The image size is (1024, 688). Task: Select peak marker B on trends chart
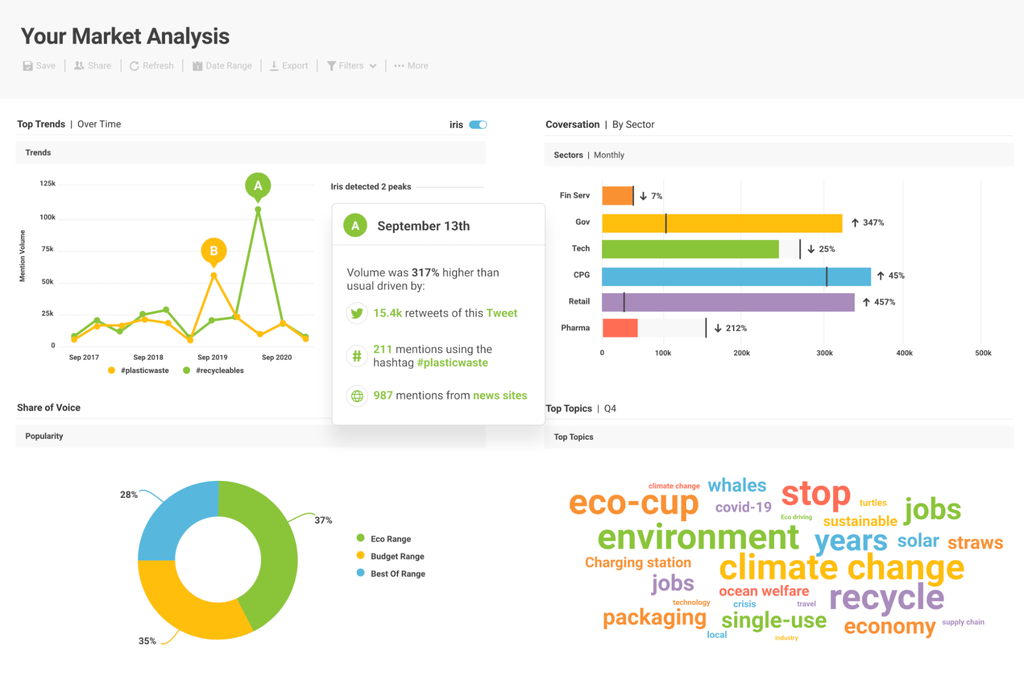click(x=213, y=251)
